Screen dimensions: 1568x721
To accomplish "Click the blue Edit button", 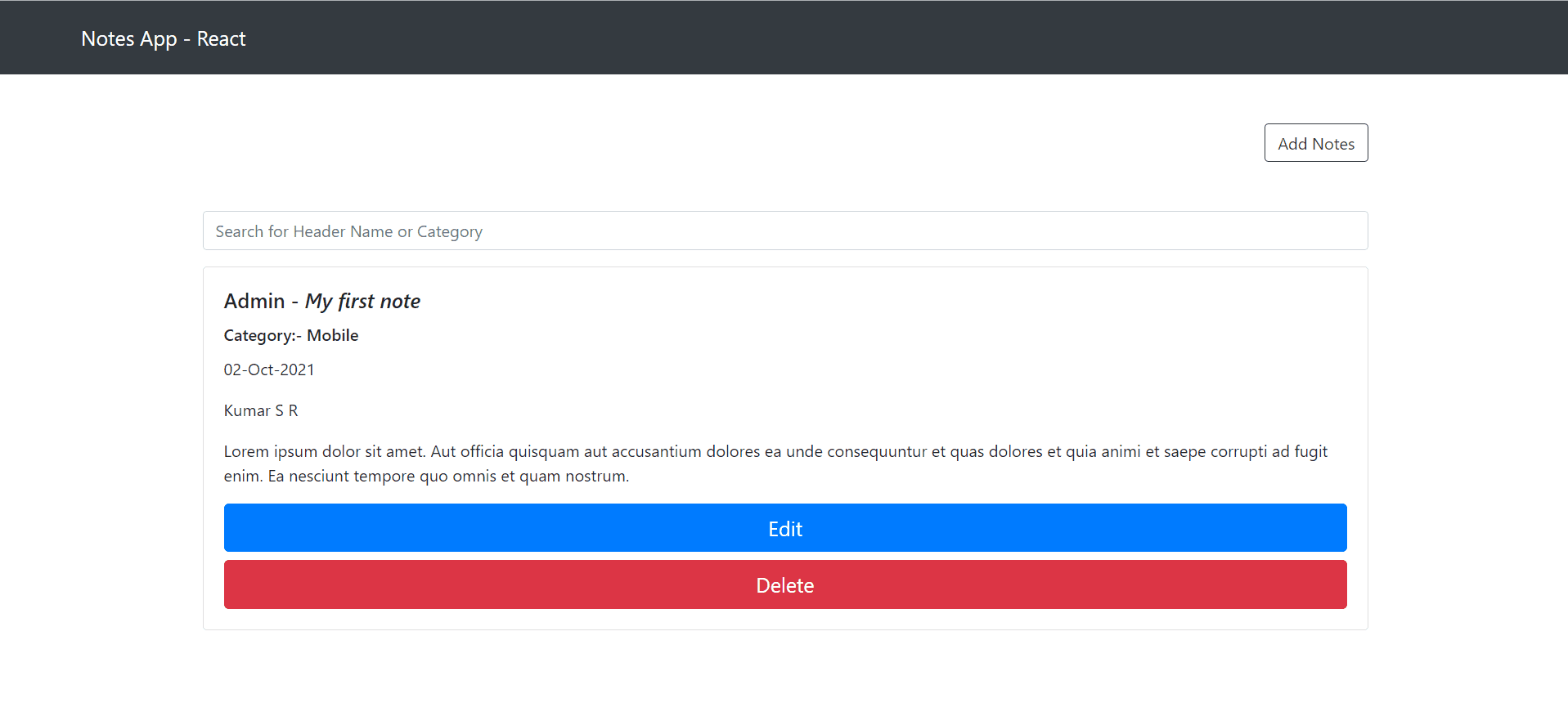I will point(785,528).
